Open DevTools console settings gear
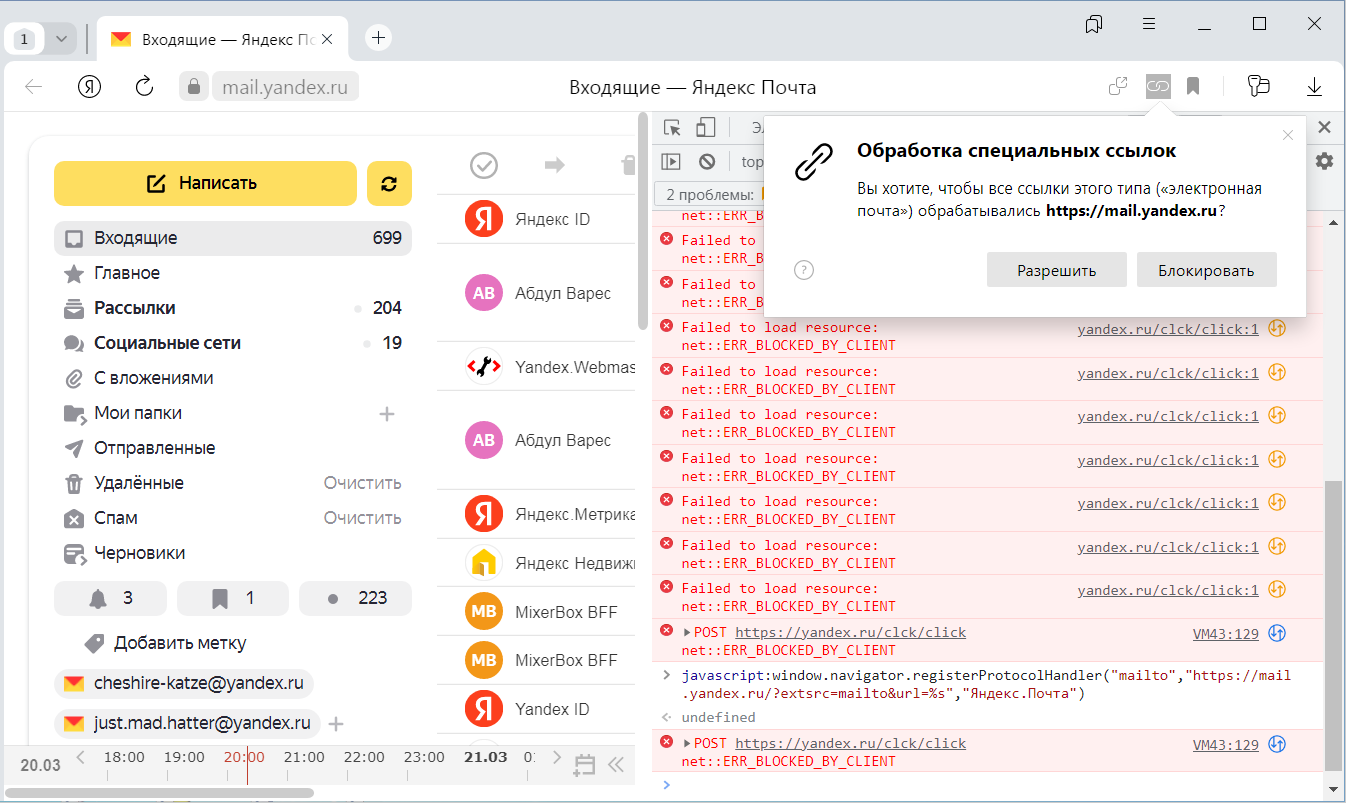Viewport: 1346px width, 803px height. (1324, 161)
